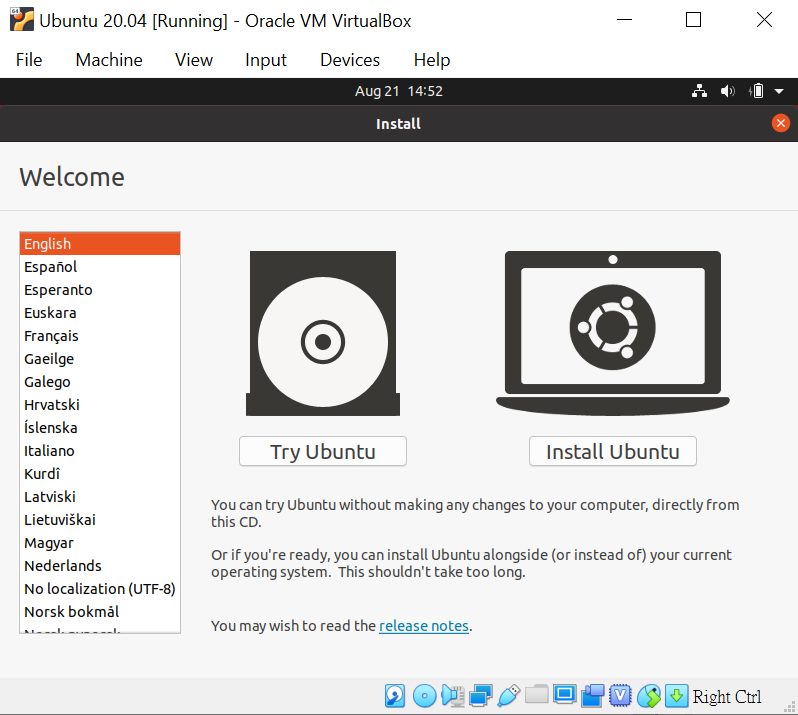The height and width of the screenshot is (715, 798).
Task: Click the VirtualBox logo in the title bar
Action: pos(22,19)
